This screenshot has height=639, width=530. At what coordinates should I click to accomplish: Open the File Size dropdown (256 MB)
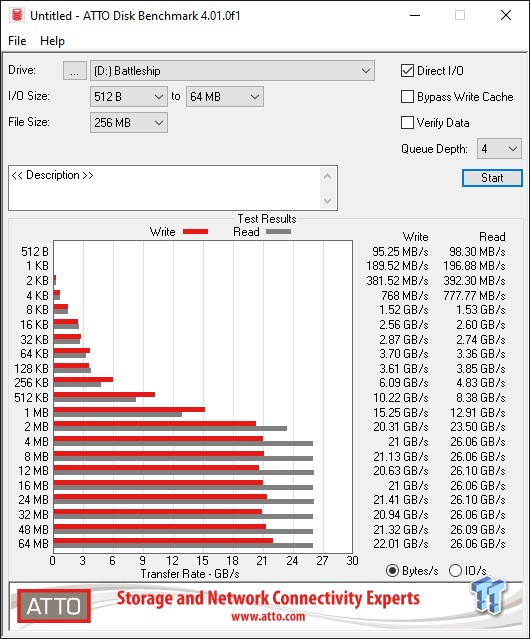[129, 123]
